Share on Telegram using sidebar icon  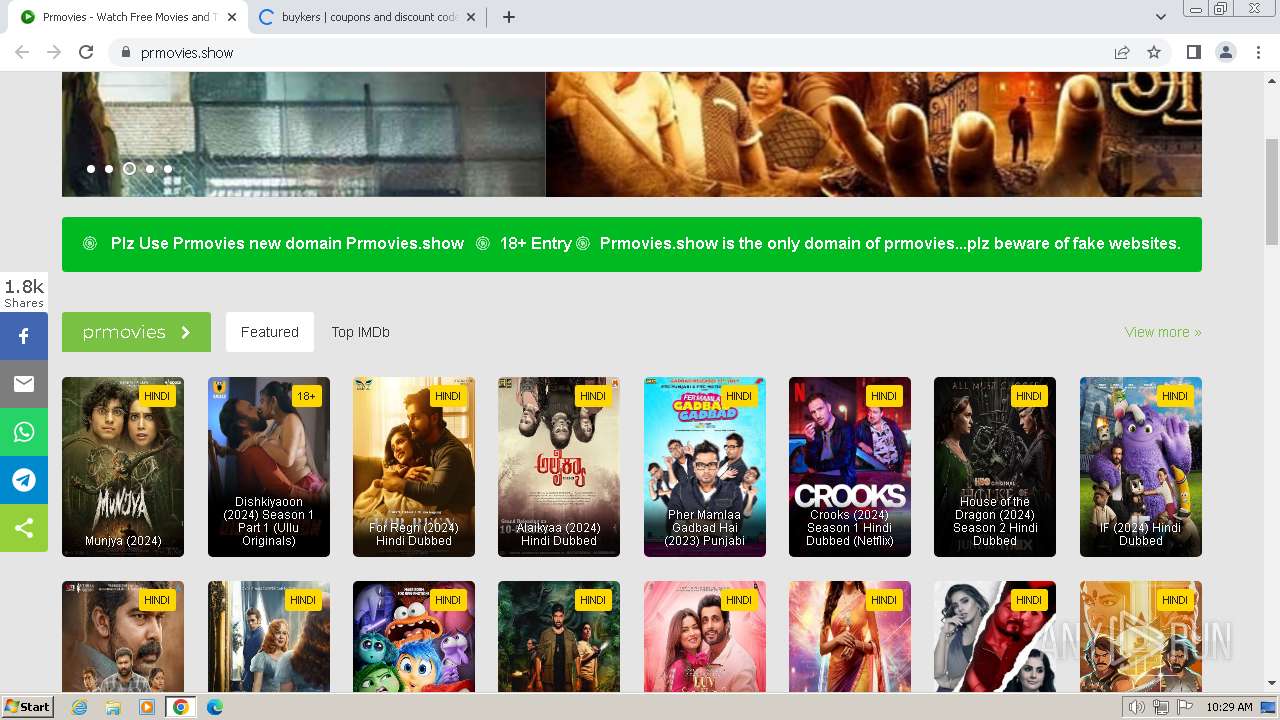point(24,480)
